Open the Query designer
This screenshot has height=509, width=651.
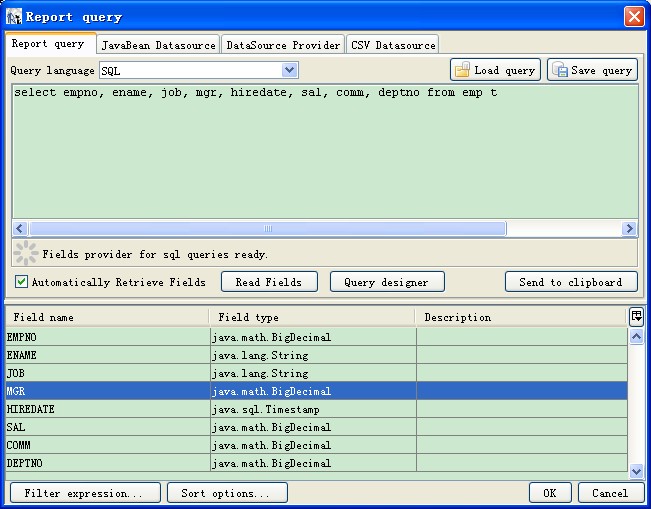point(386,282)
